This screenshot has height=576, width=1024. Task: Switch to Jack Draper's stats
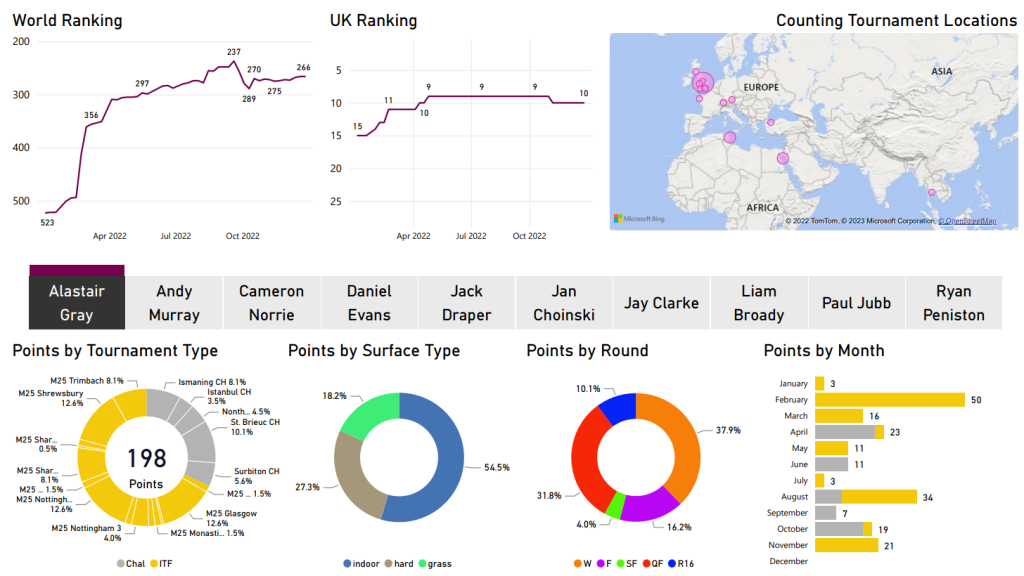click(466, 302)
